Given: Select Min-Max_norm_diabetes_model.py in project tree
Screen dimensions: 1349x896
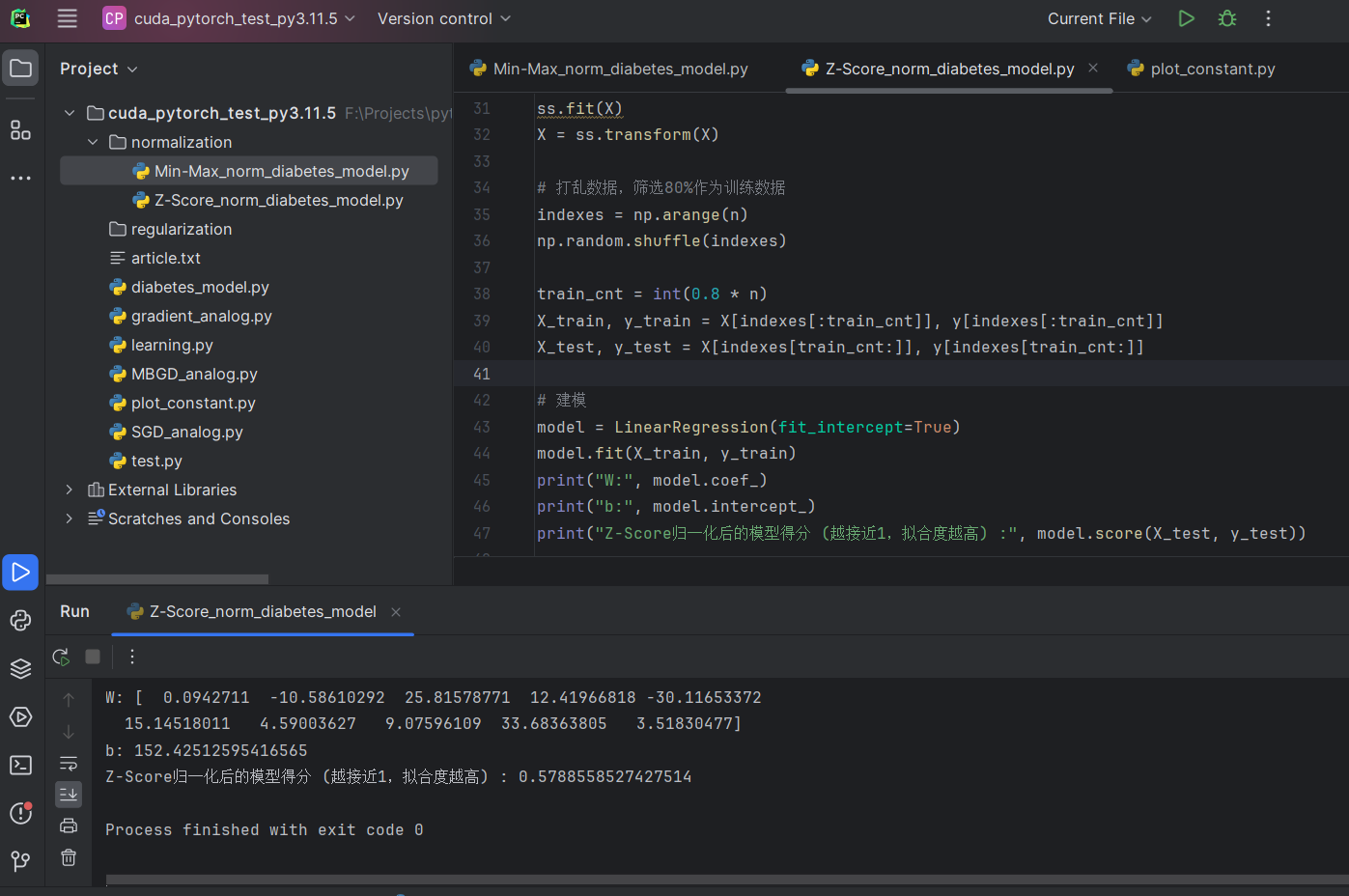Looking at the screenshot, I should 249,171.
